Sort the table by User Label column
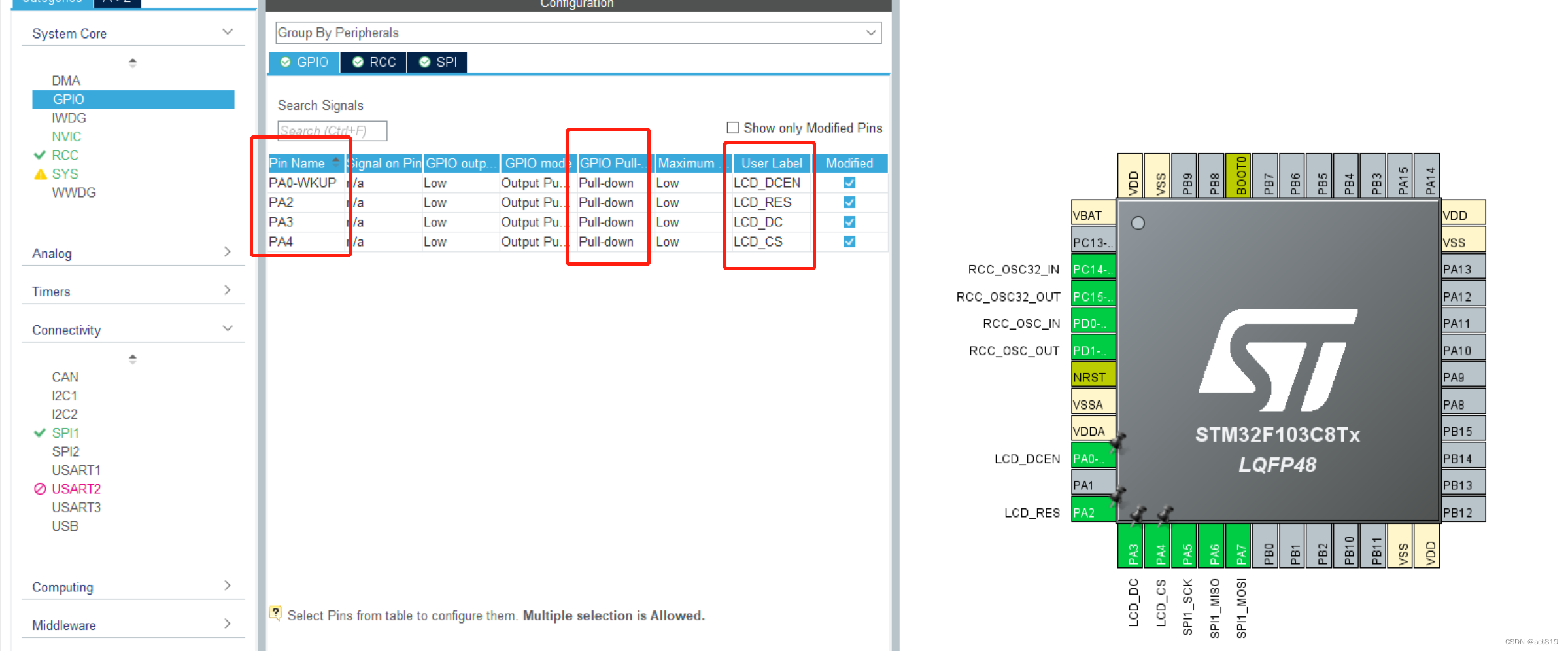The image size is (1568, 651). pos(771,163)
